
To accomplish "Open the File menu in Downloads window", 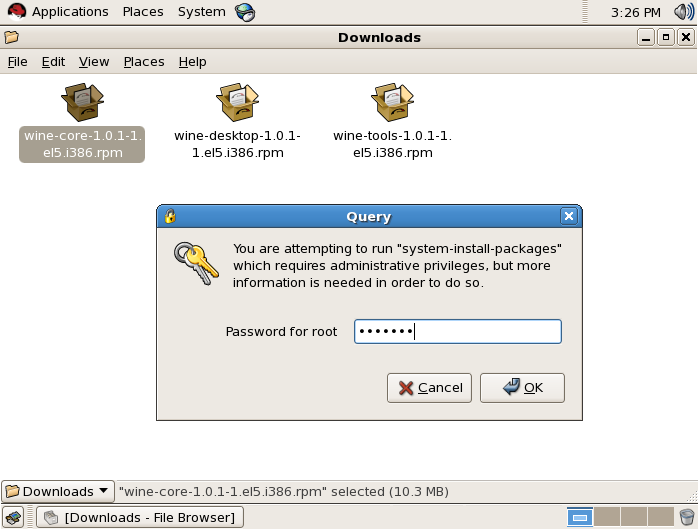I will click(17, 62).
